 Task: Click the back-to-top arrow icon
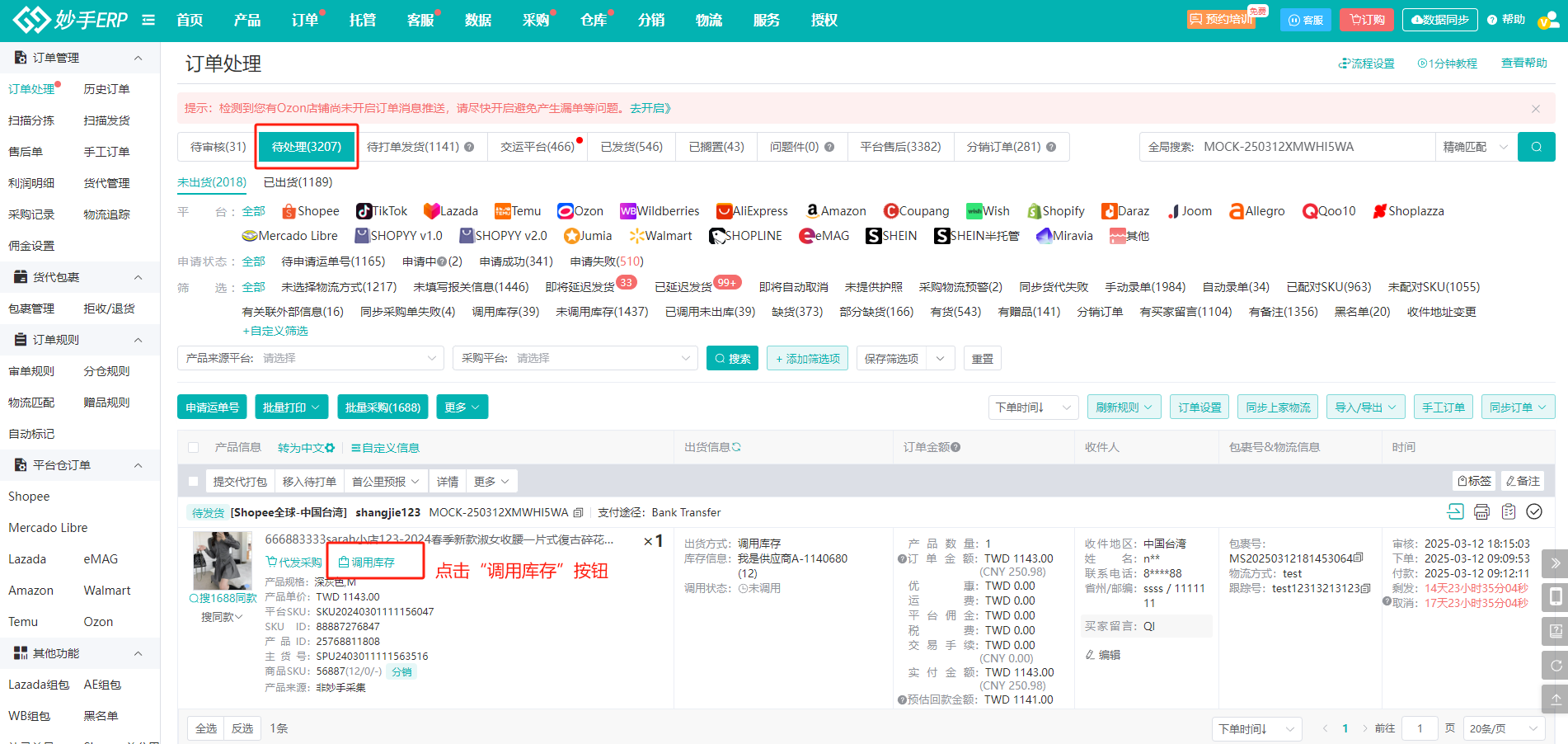1555,699
